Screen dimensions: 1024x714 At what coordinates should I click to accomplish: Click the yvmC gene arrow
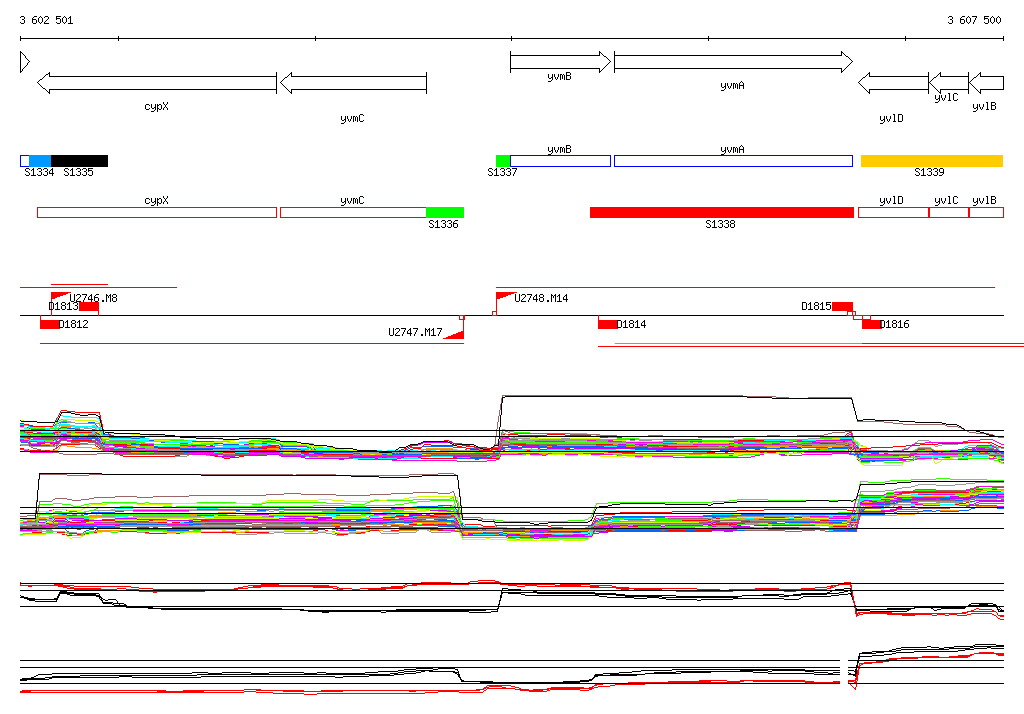pyautogui.click(x=353, y=83)
